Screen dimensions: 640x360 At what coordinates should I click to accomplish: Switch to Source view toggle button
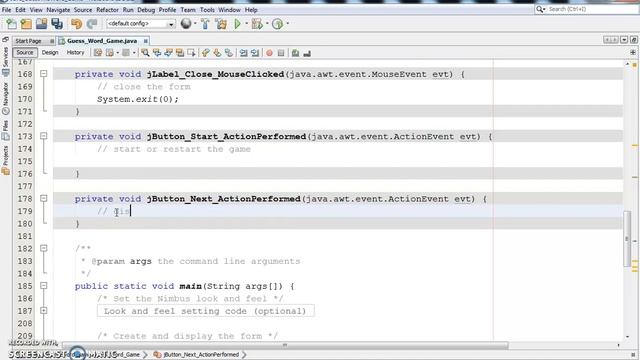click(x=25, y=53)
